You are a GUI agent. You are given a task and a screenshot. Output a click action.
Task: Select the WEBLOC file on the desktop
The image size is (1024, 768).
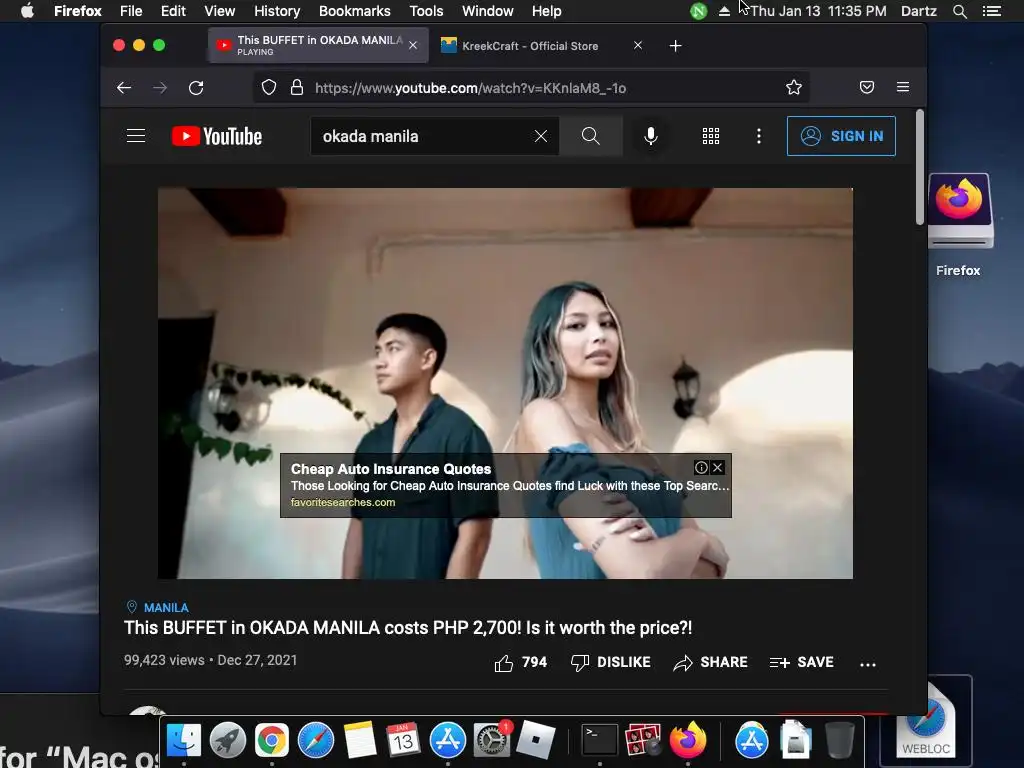pos(925,722)
